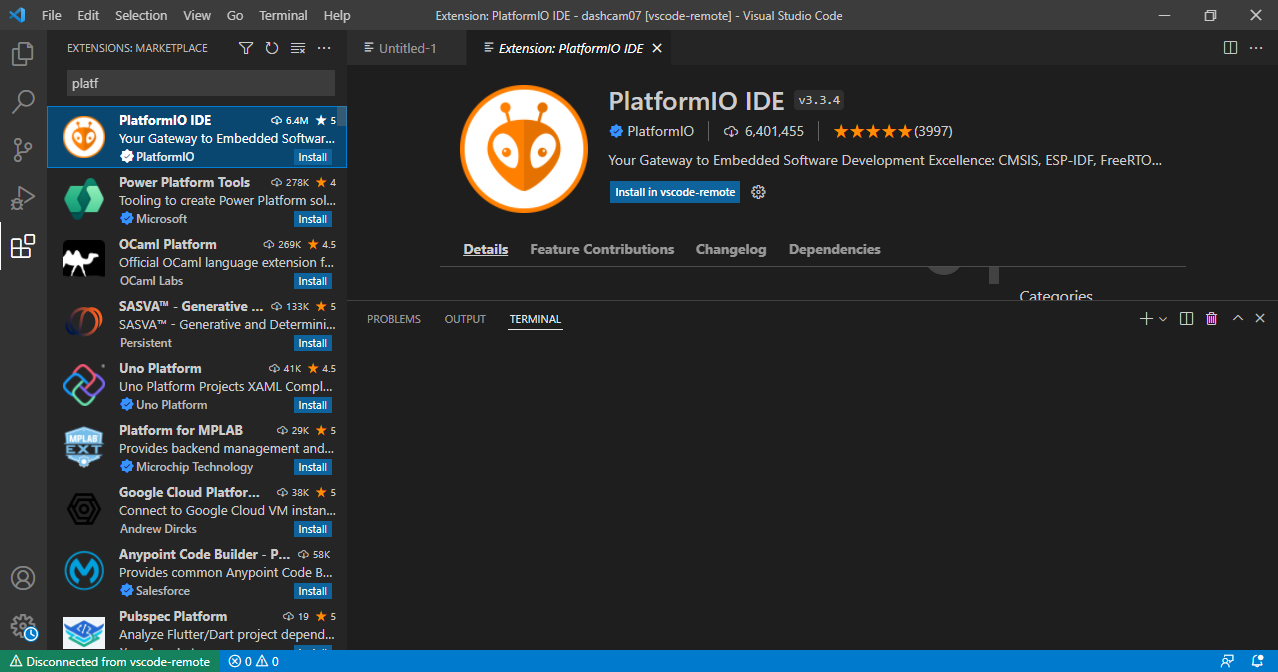1278x672 pixels.
Task: Click the PlatformIO IDE large logo
Action: click(524, 150)
